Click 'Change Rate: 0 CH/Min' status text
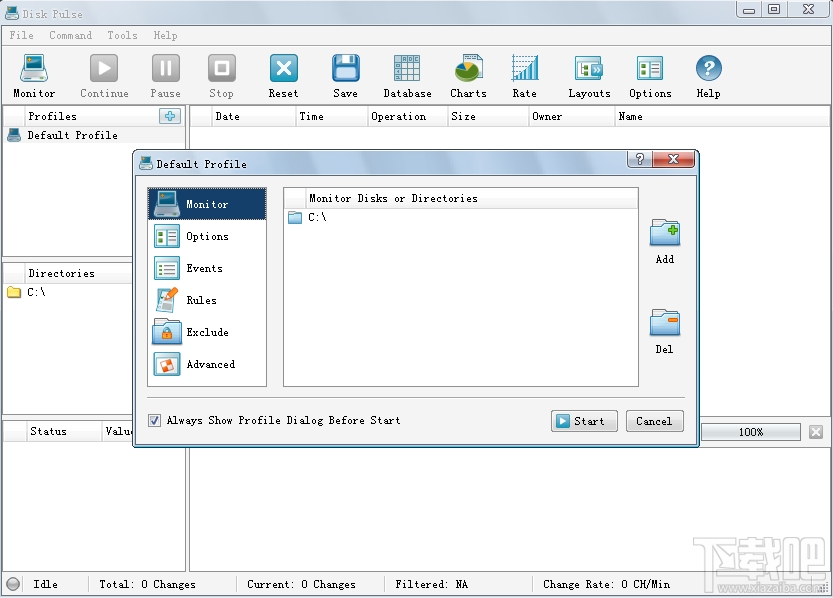 pos(606,584)
